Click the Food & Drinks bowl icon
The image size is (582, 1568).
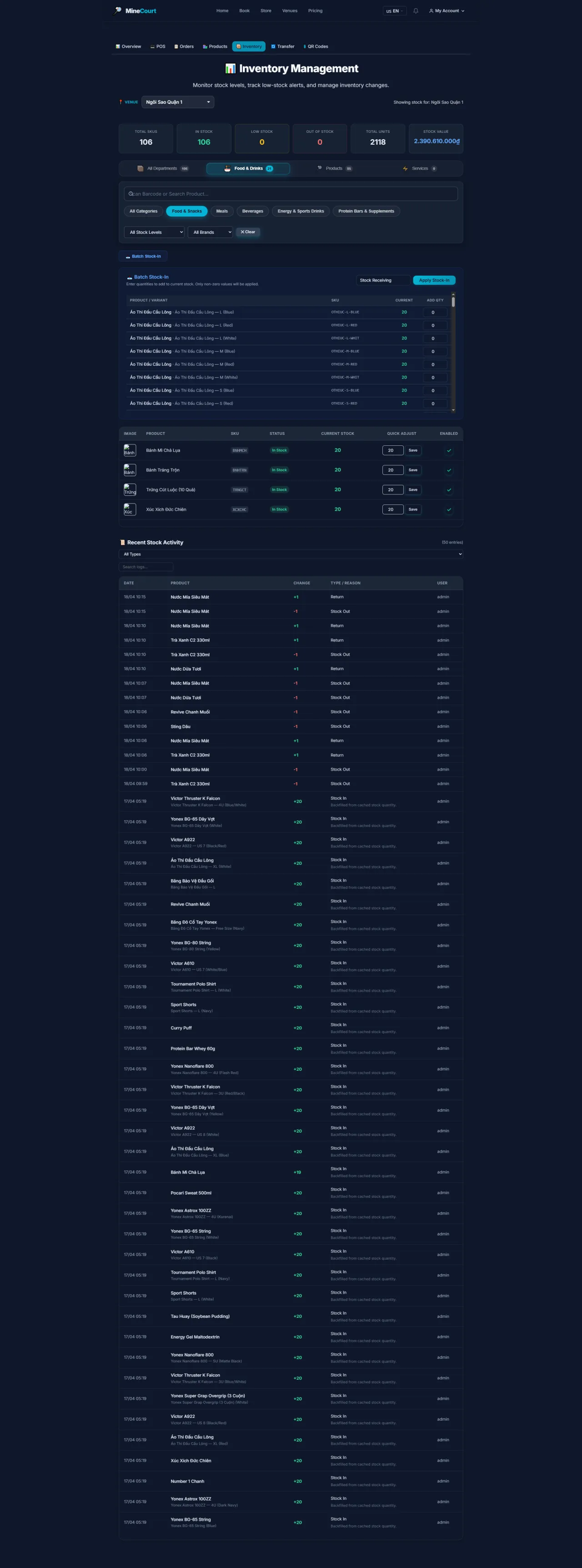[x=227, y=169]
